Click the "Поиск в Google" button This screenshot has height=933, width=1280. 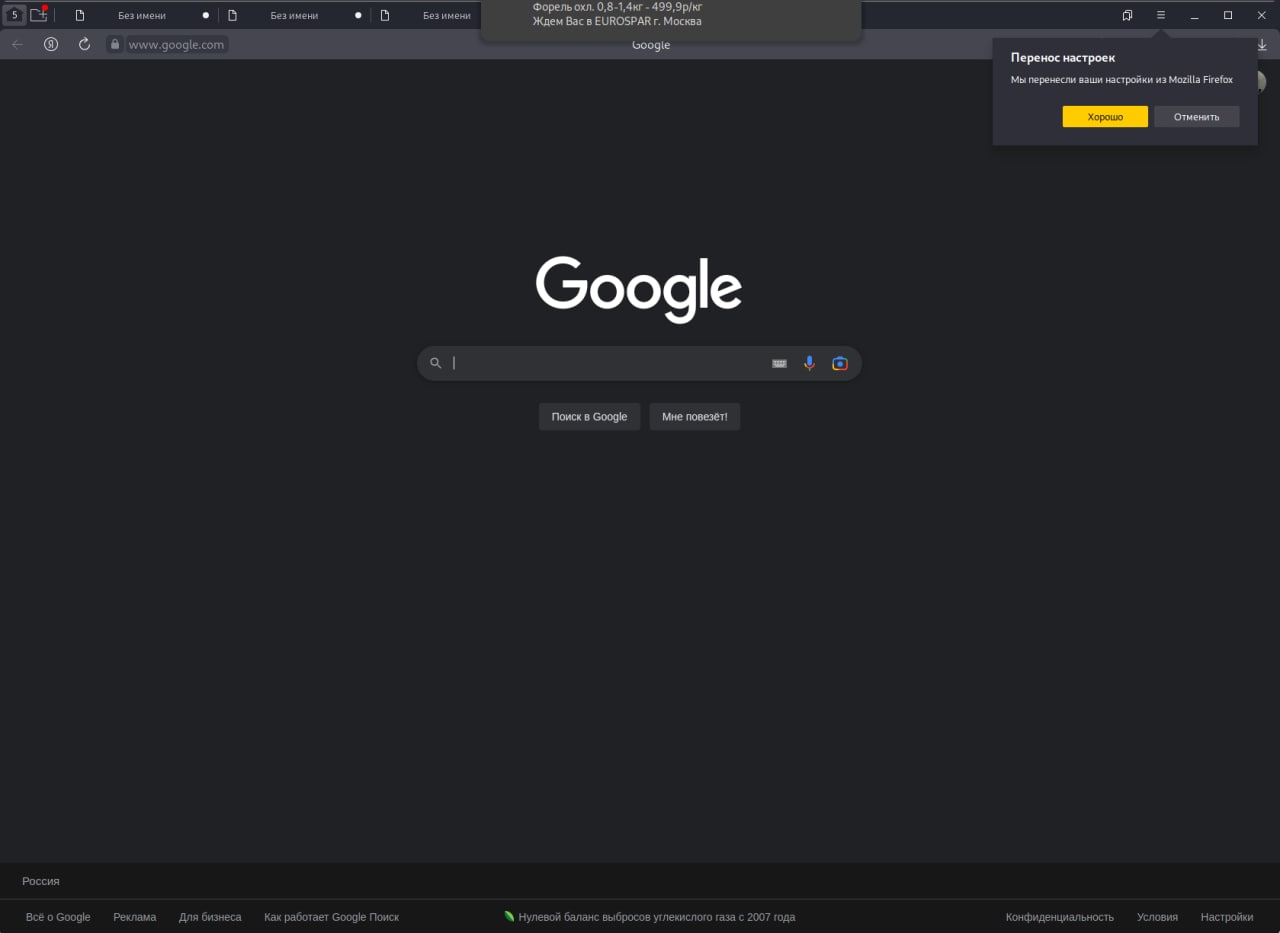pos(589,417)
